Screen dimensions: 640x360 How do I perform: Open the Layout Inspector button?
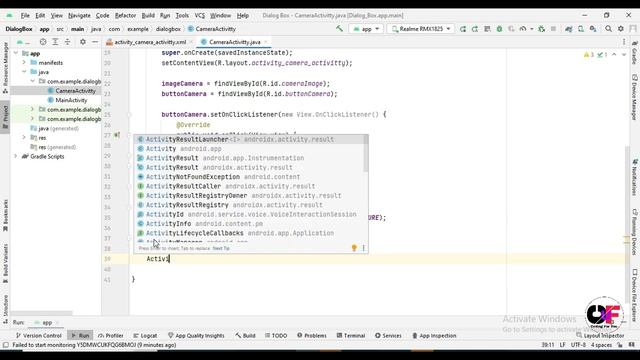600,336
